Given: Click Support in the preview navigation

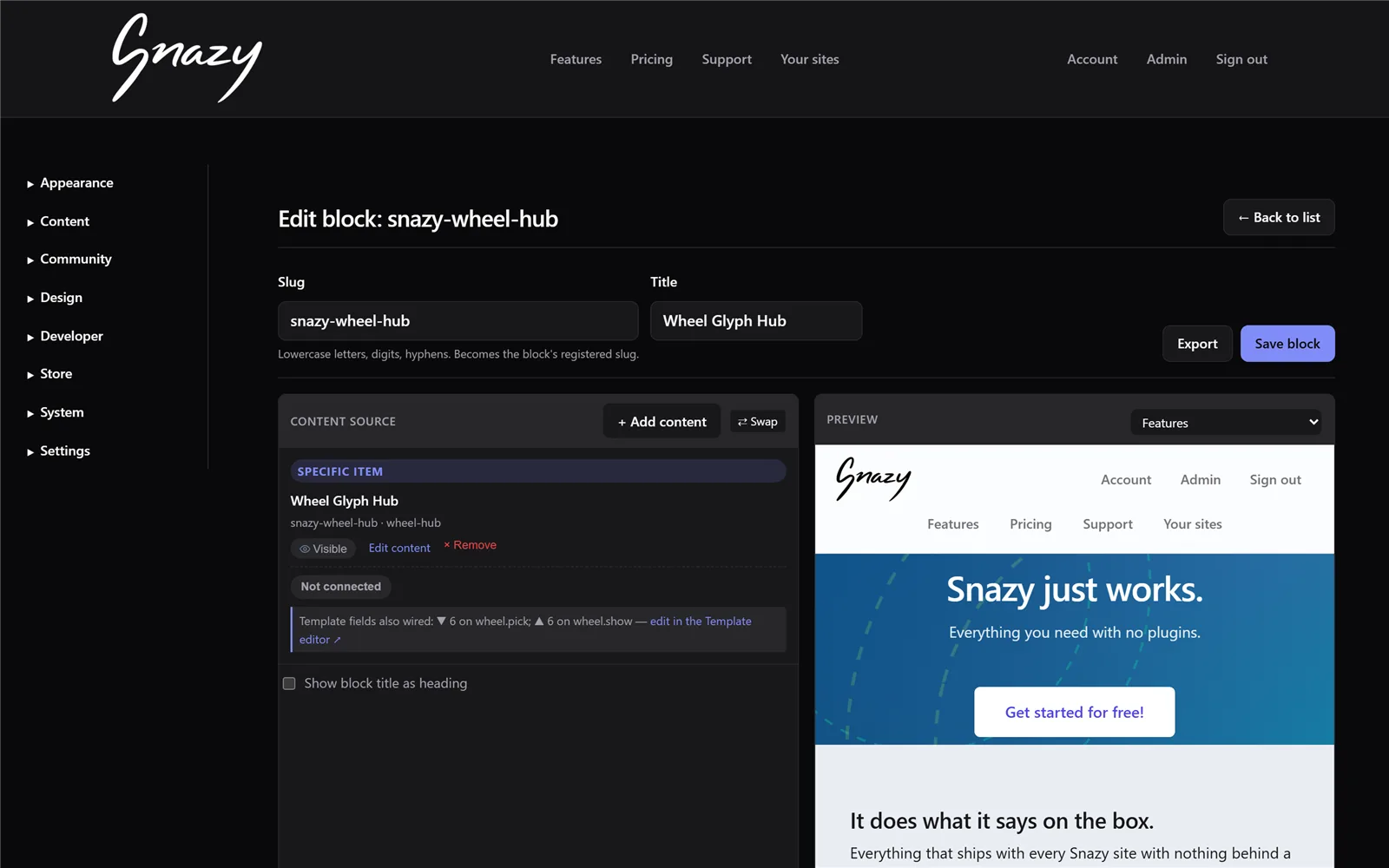Looking at the screenshot, I should coord(1108,524).
